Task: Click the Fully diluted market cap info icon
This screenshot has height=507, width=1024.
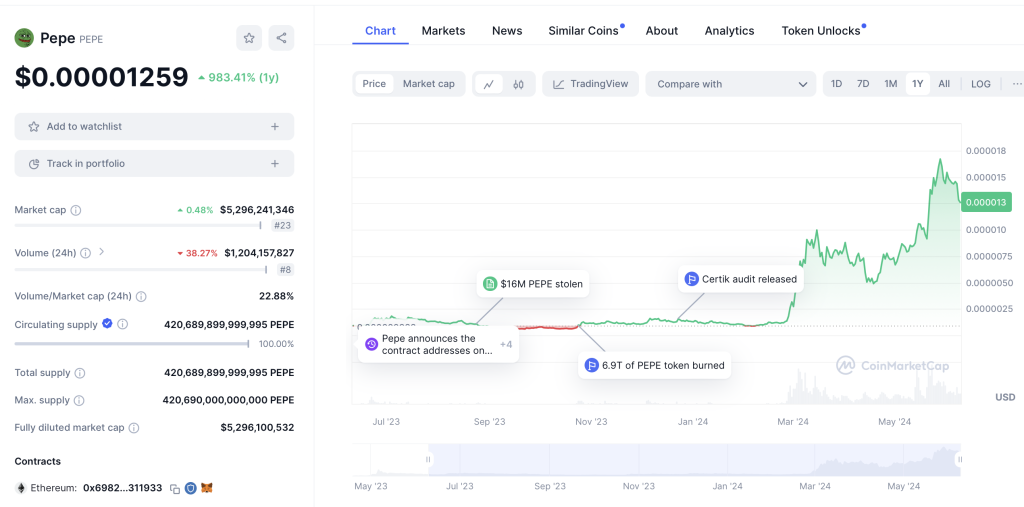Action: [x=134, y=428]
